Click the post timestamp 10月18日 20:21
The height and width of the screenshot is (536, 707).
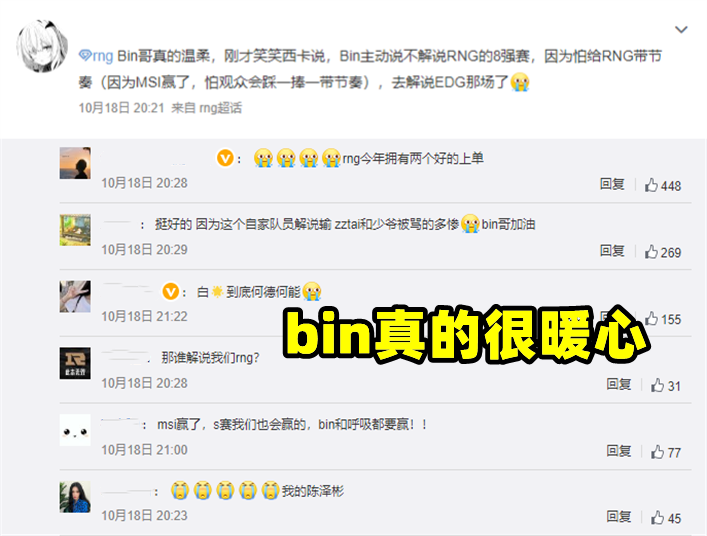pyautogui.click(x=121, y=108)
